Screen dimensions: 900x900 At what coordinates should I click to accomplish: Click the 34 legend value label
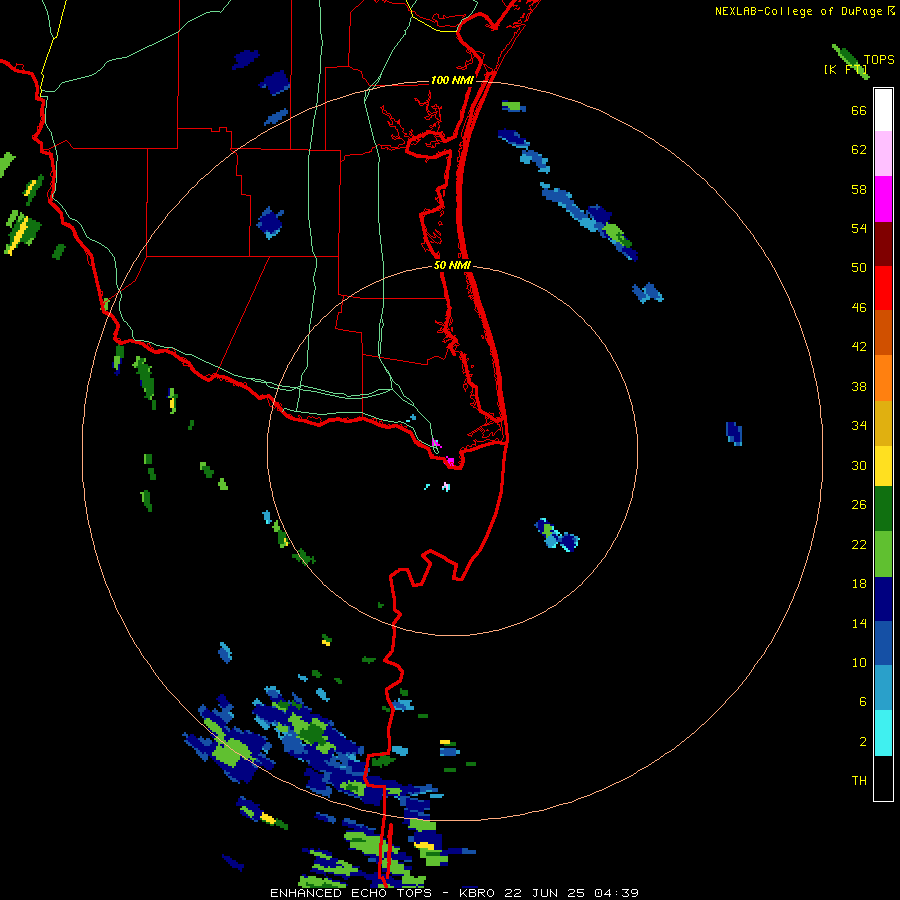[859, 426]
